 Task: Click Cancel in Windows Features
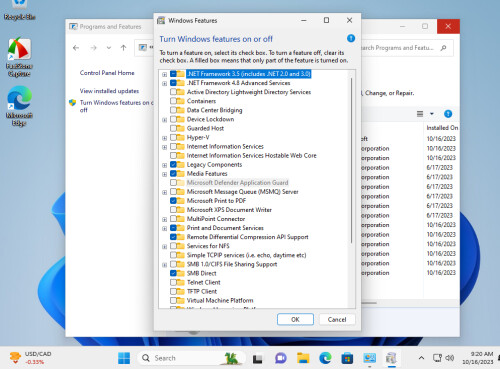(x=337, y=319)
